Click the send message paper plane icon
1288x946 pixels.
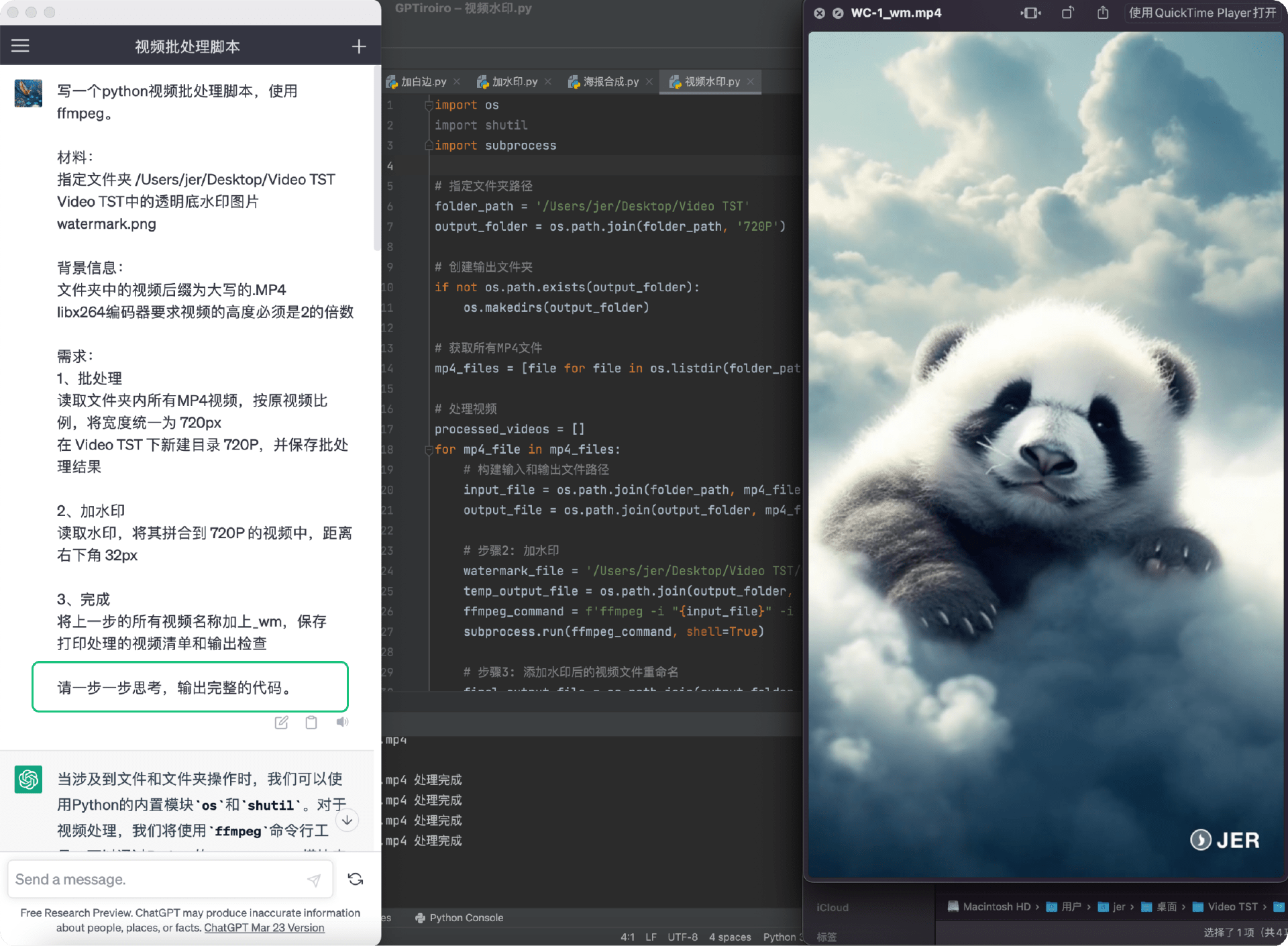pos(313,880)
